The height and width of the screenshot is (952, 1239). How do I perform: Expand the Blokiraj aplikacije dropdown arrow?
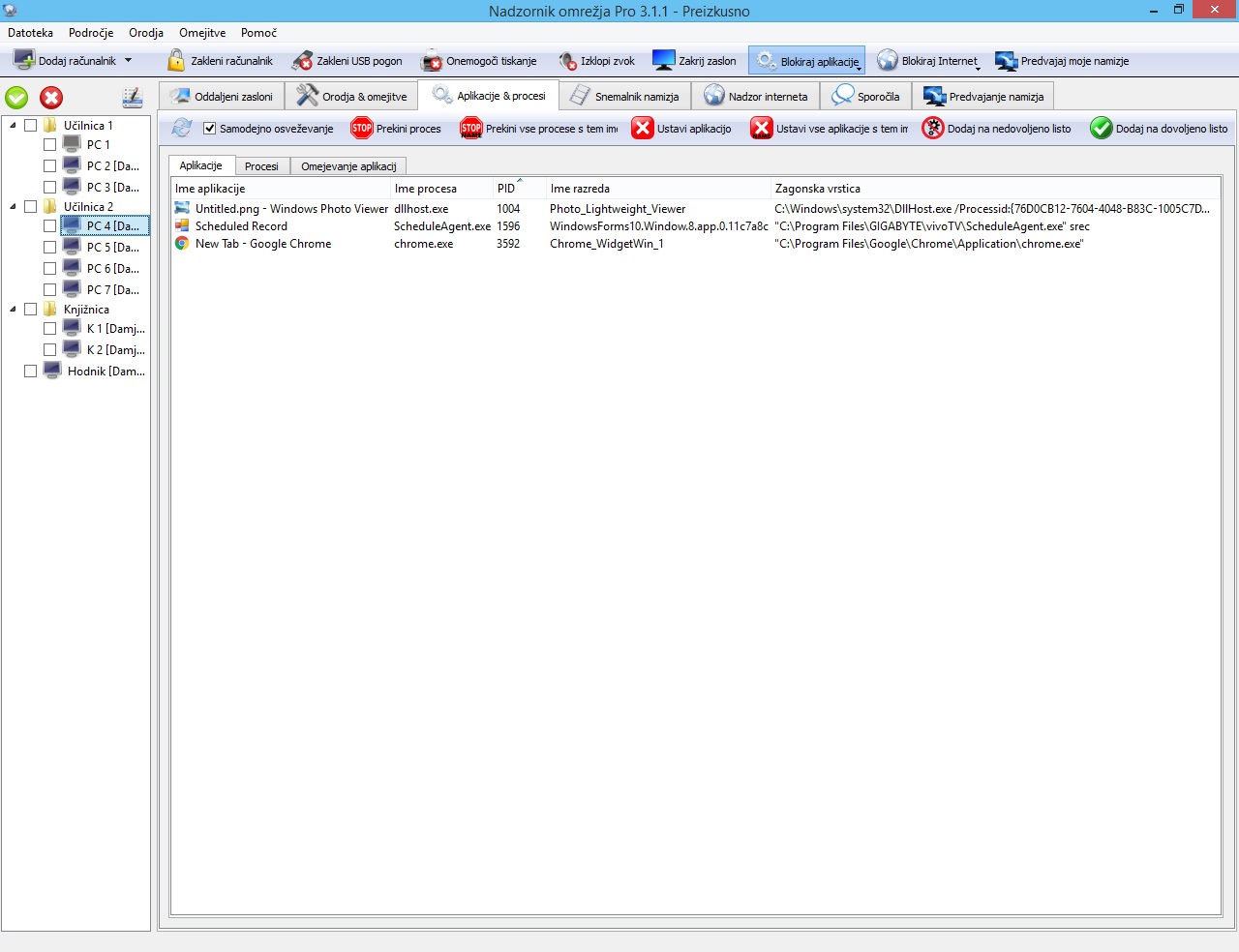(x=859, y=68)
